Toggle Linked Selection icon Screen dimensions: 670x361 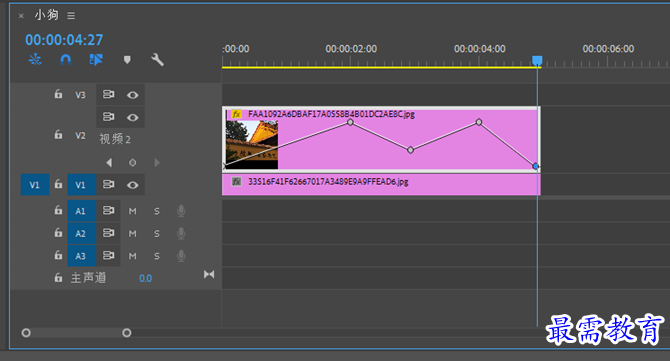pyautogui.click(x=96, y=59)
